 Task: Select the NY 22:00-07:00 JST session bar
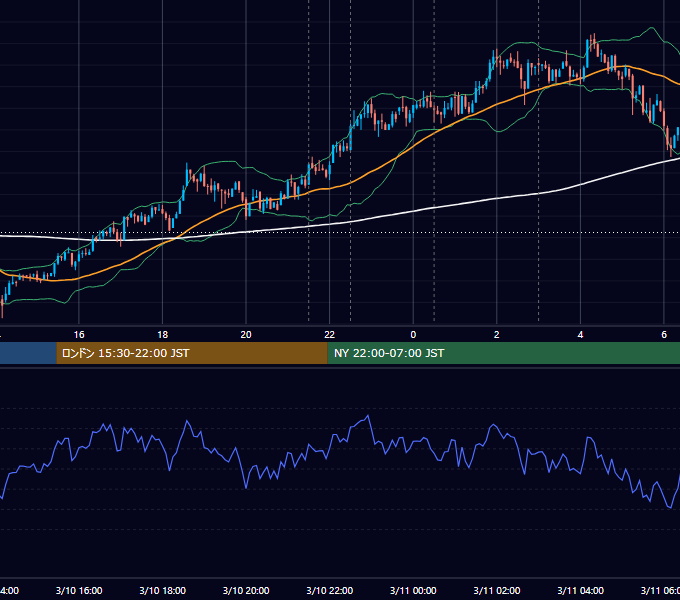pyautogui.click(x=503, y=353)
